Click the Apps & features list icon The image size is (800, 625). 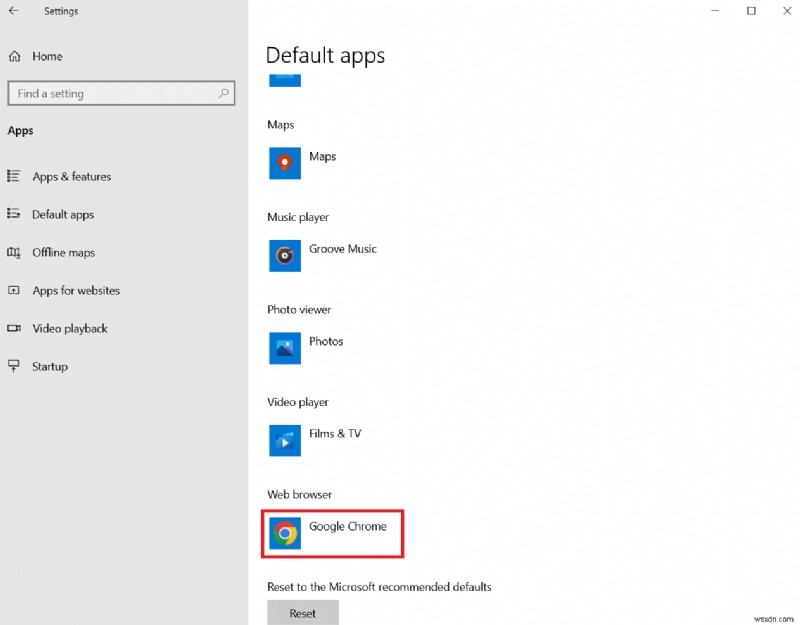[14, 176]
